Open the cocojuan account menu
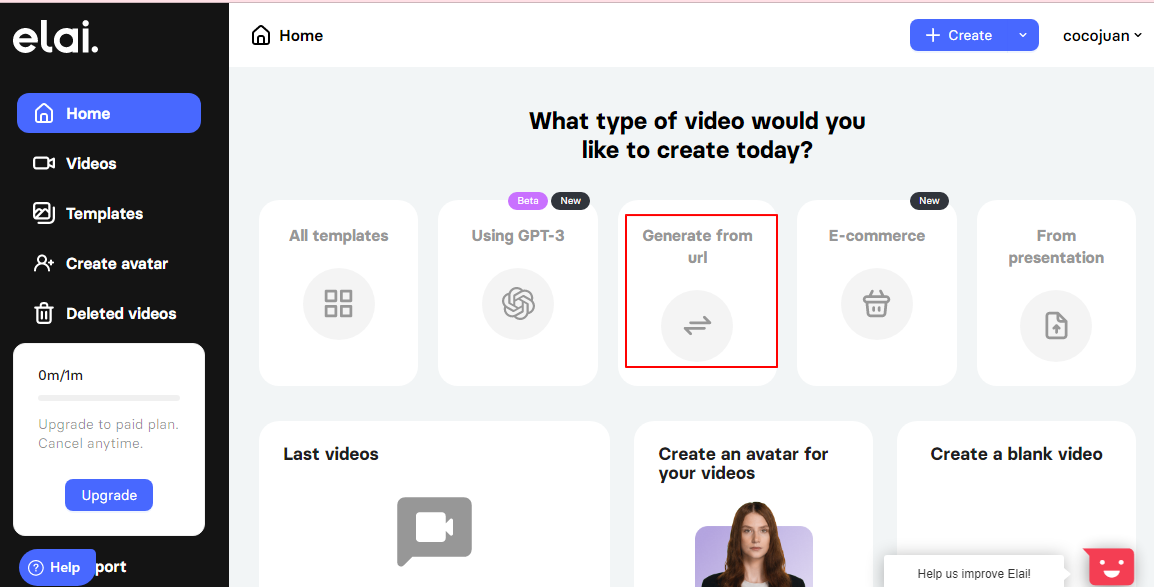This screenshot has height=587, width=1154. click(1102, 35)
